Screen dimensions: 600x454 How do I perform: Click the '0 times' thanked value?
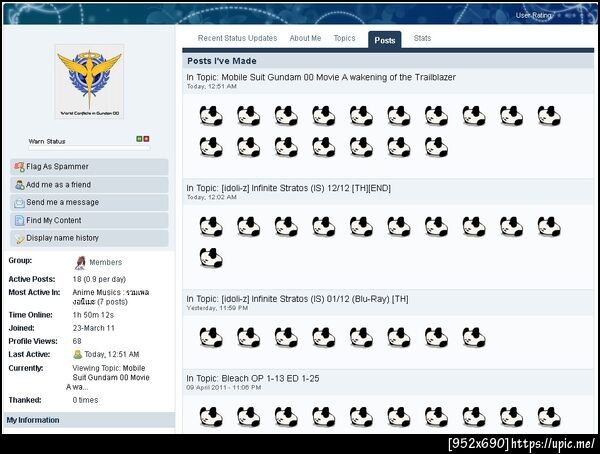pyautogui.click(x=85, y=400)
